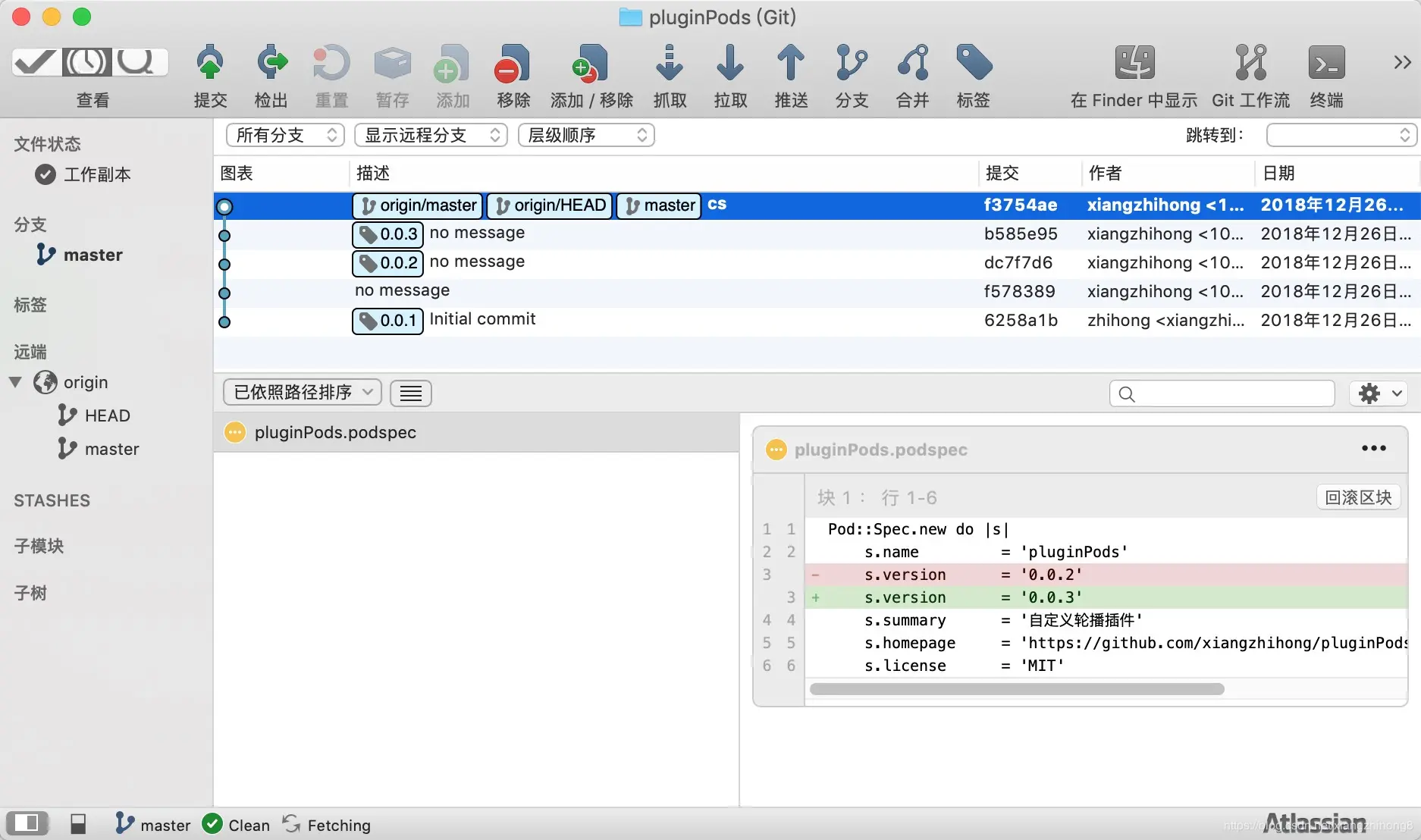Toggle the sidebar visibility button in status bar

27,823
